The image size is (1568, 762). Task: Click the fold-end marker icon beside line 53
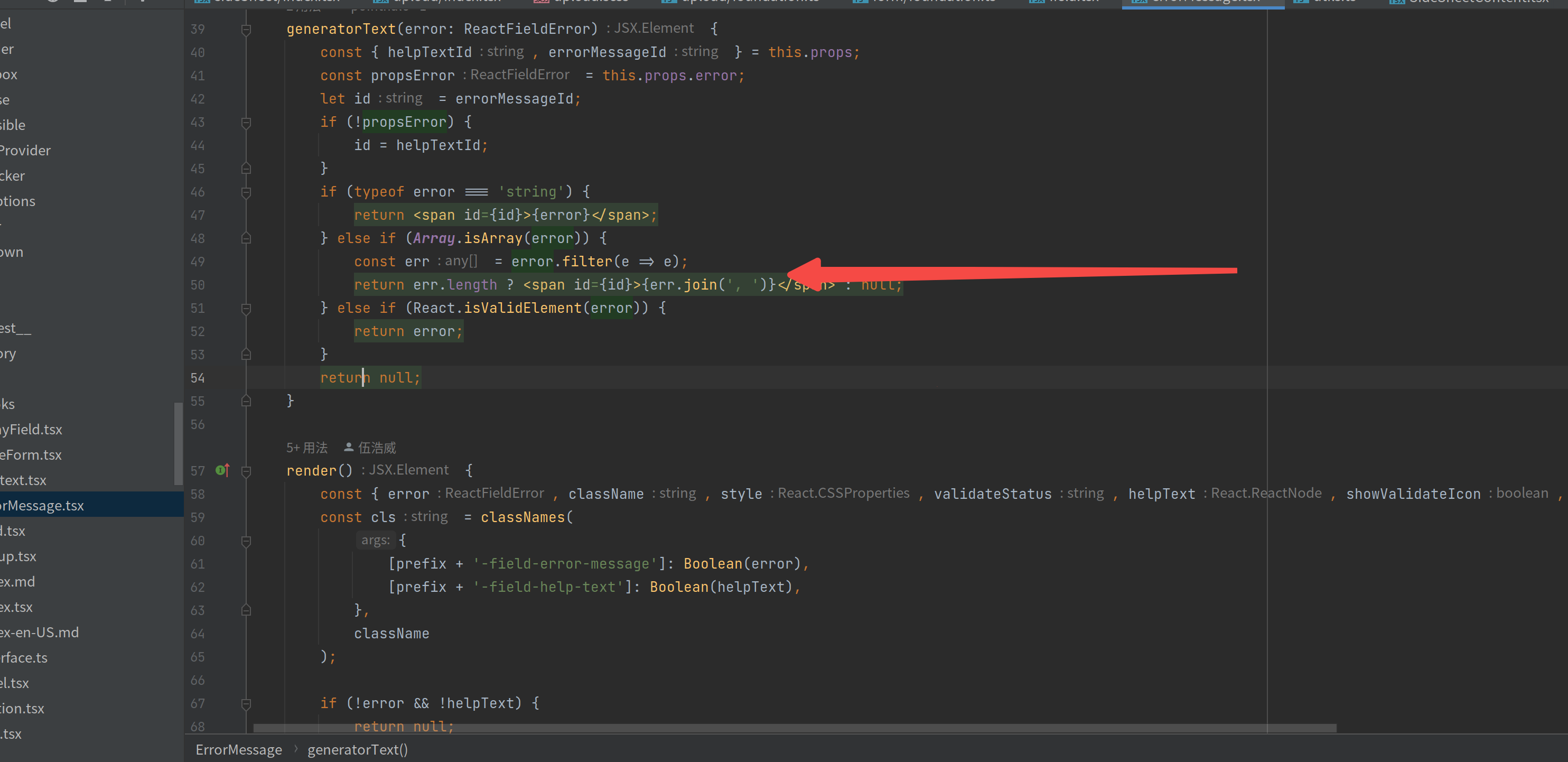[x=247, y=355]
